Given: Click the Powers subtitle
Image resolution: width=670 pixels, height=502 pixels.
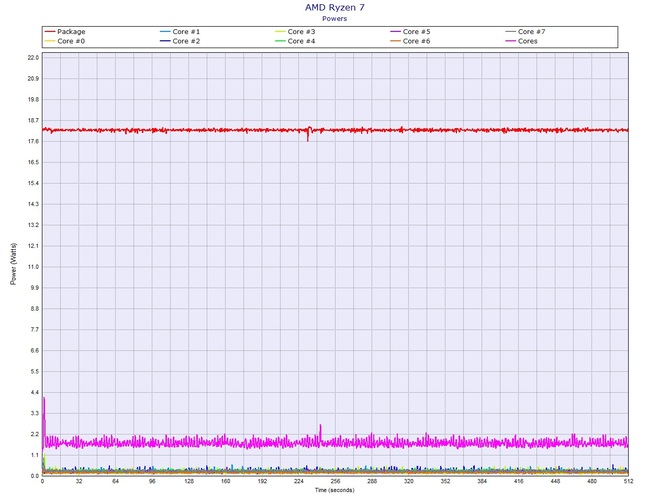Looking at the screenshot, I should (x=335, y=18).
